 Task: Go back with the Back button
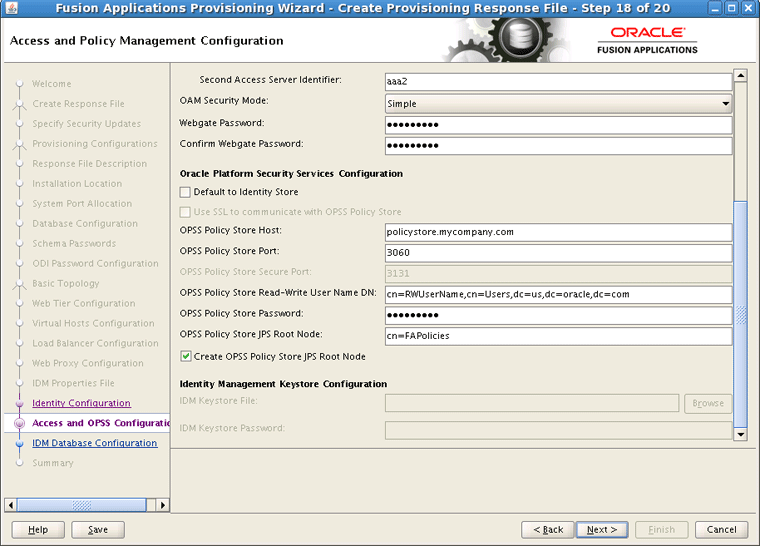(x=548, y=530)
